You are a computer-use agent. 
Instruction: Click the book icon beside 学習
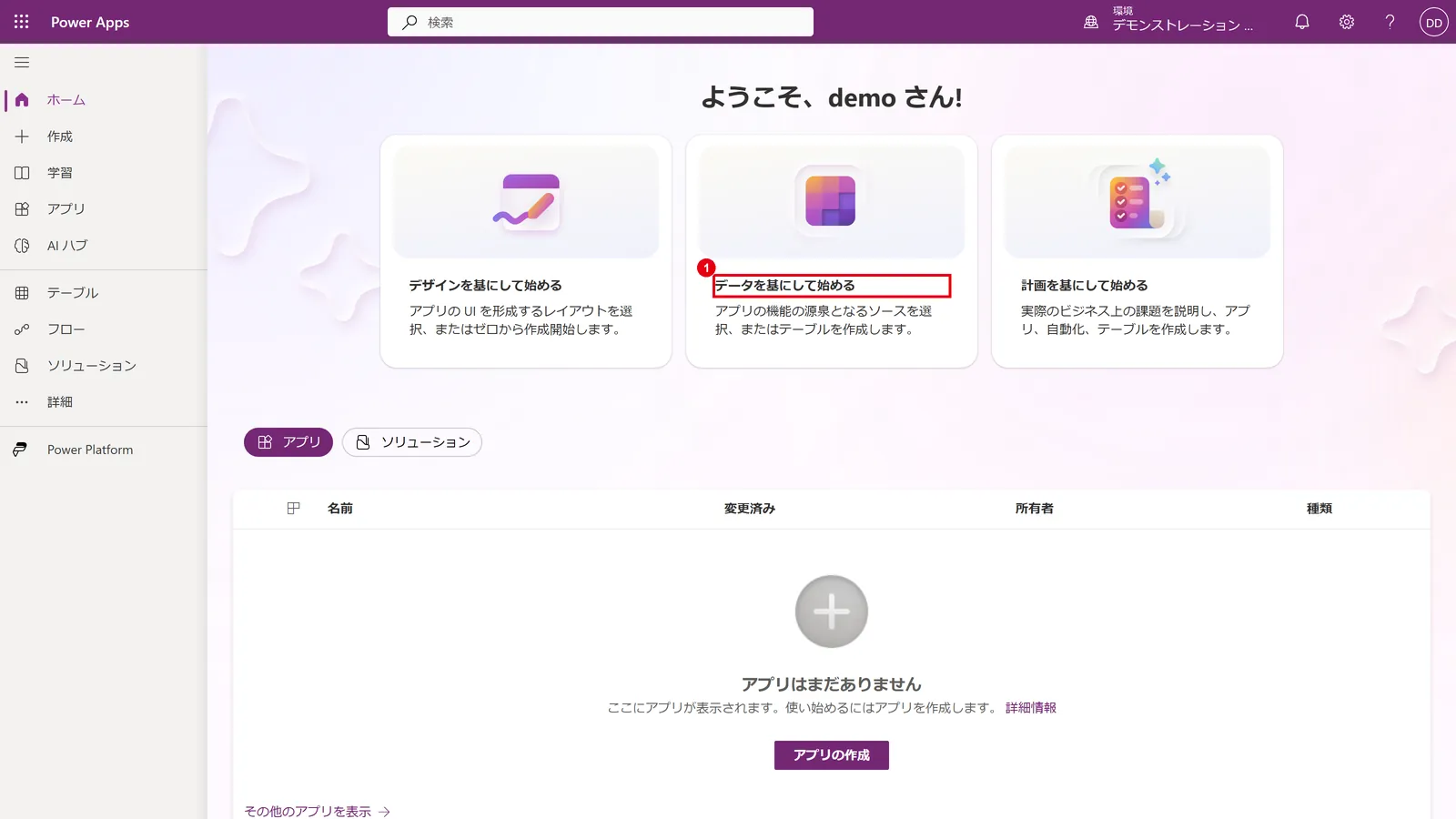[x=22, y=173]
